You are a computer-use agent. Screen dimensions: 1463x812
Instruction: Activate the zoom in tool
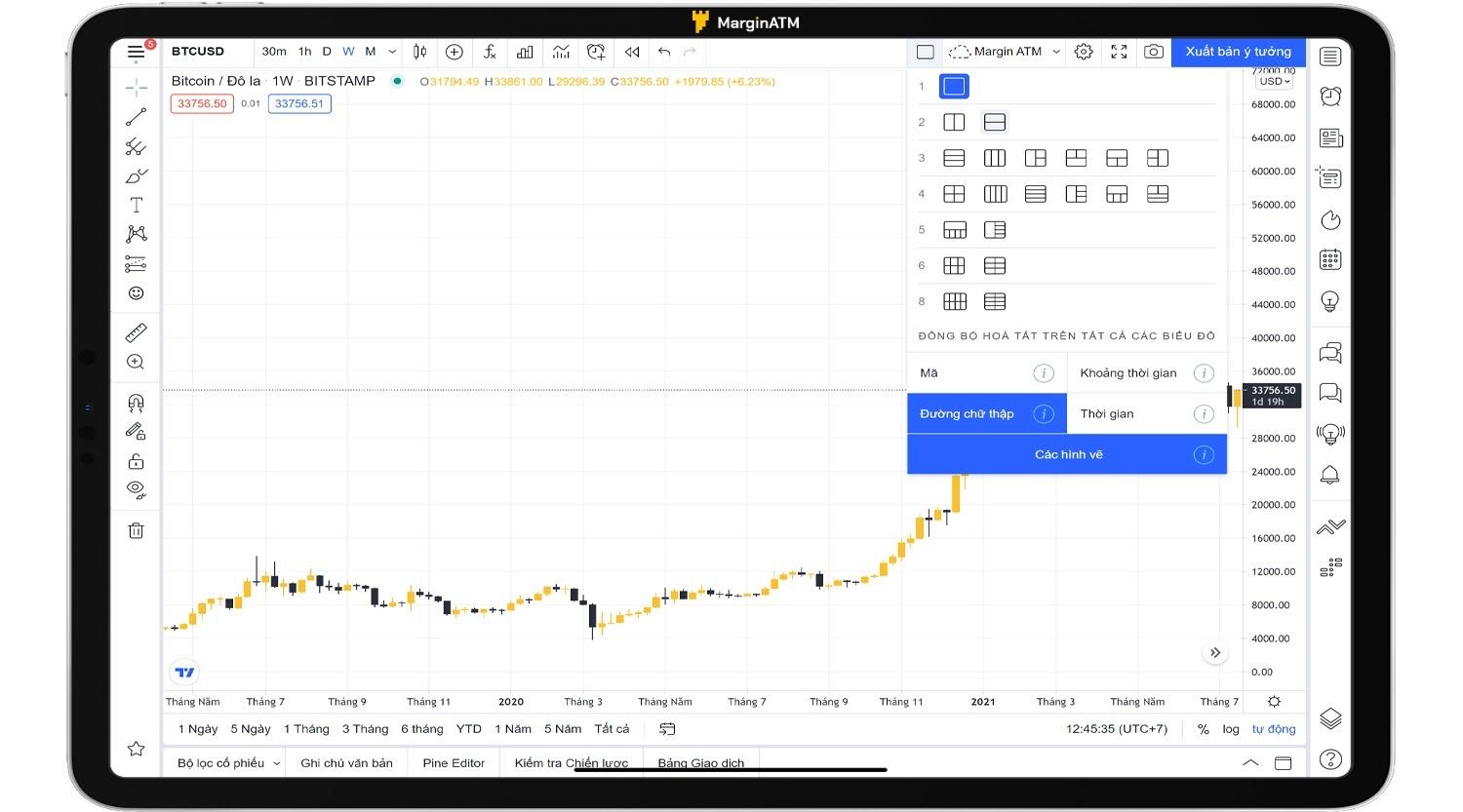pos(136,363)
